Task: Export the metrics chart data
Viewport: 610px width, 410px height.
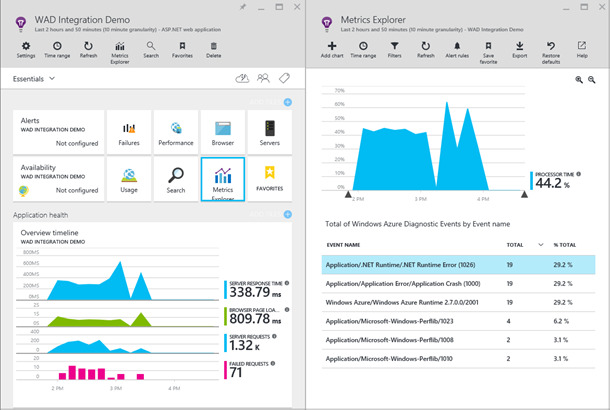Action: tap(519, 50)
